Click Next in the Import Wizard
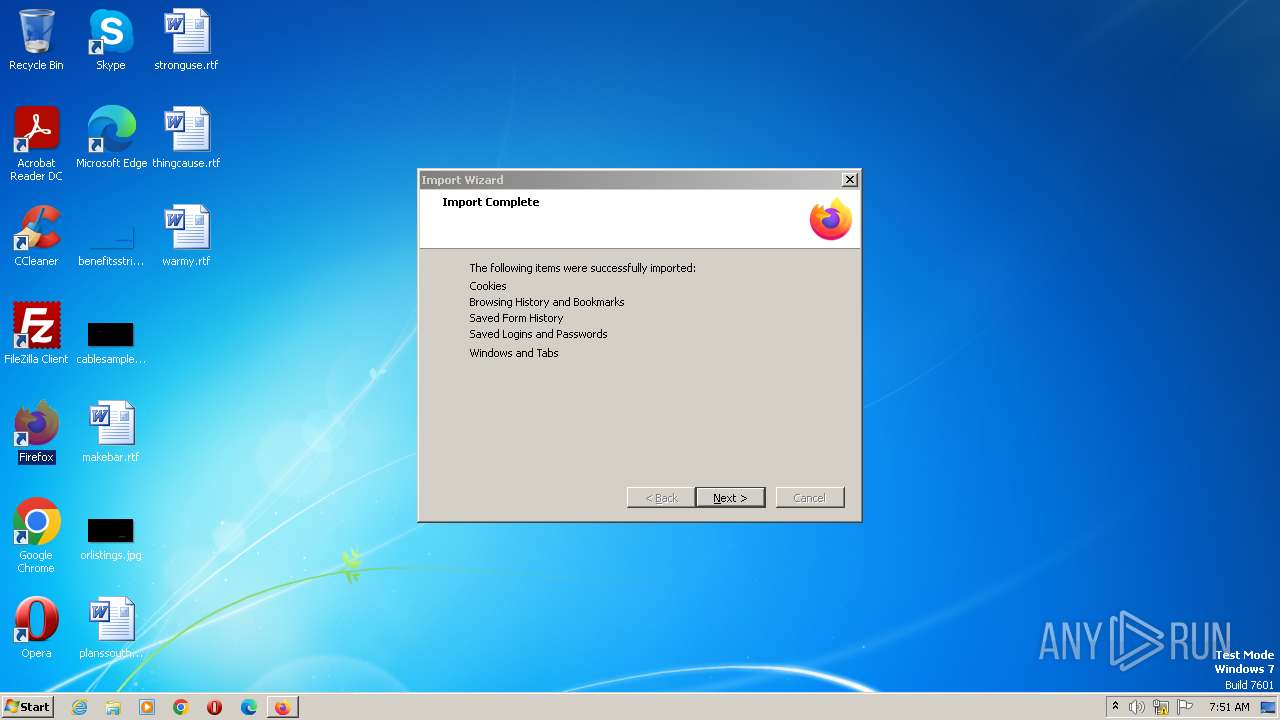Image resolution: width=1280 pixels, height=720 pixels. click(730, 498)
